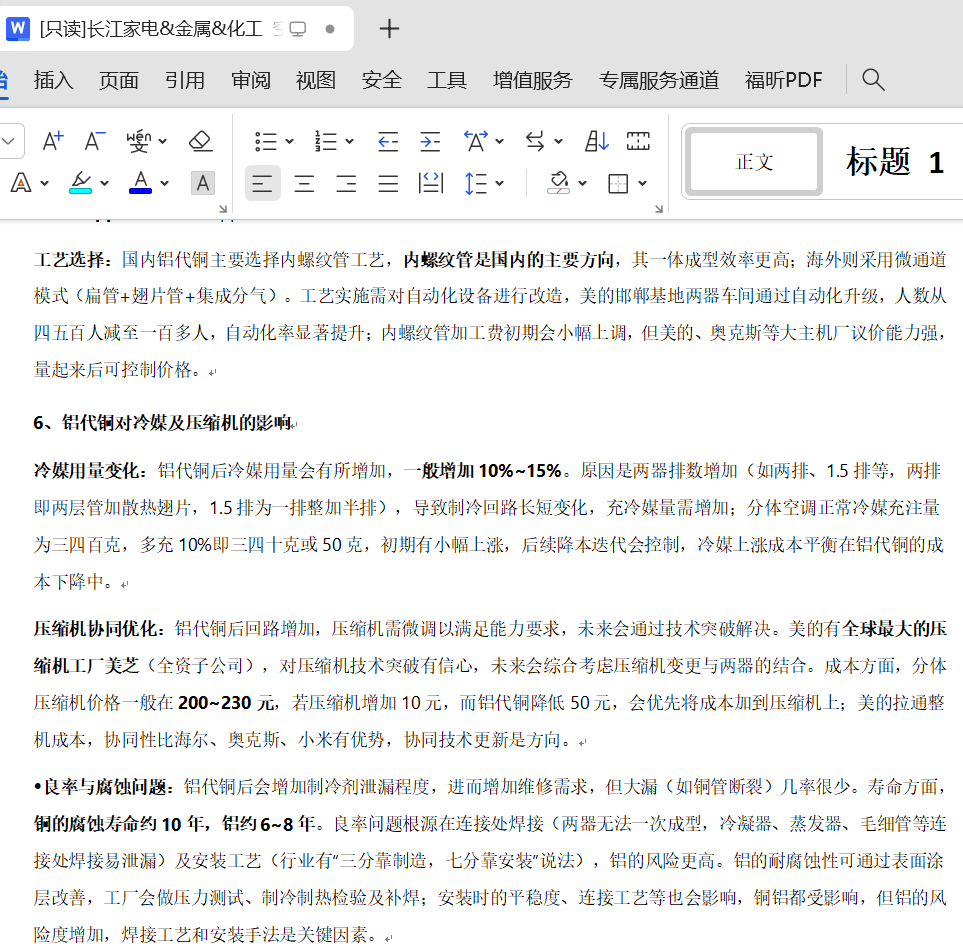963x951 pixels.
Task: Click the text direction conversion icon
Action: tap(536, 141)
